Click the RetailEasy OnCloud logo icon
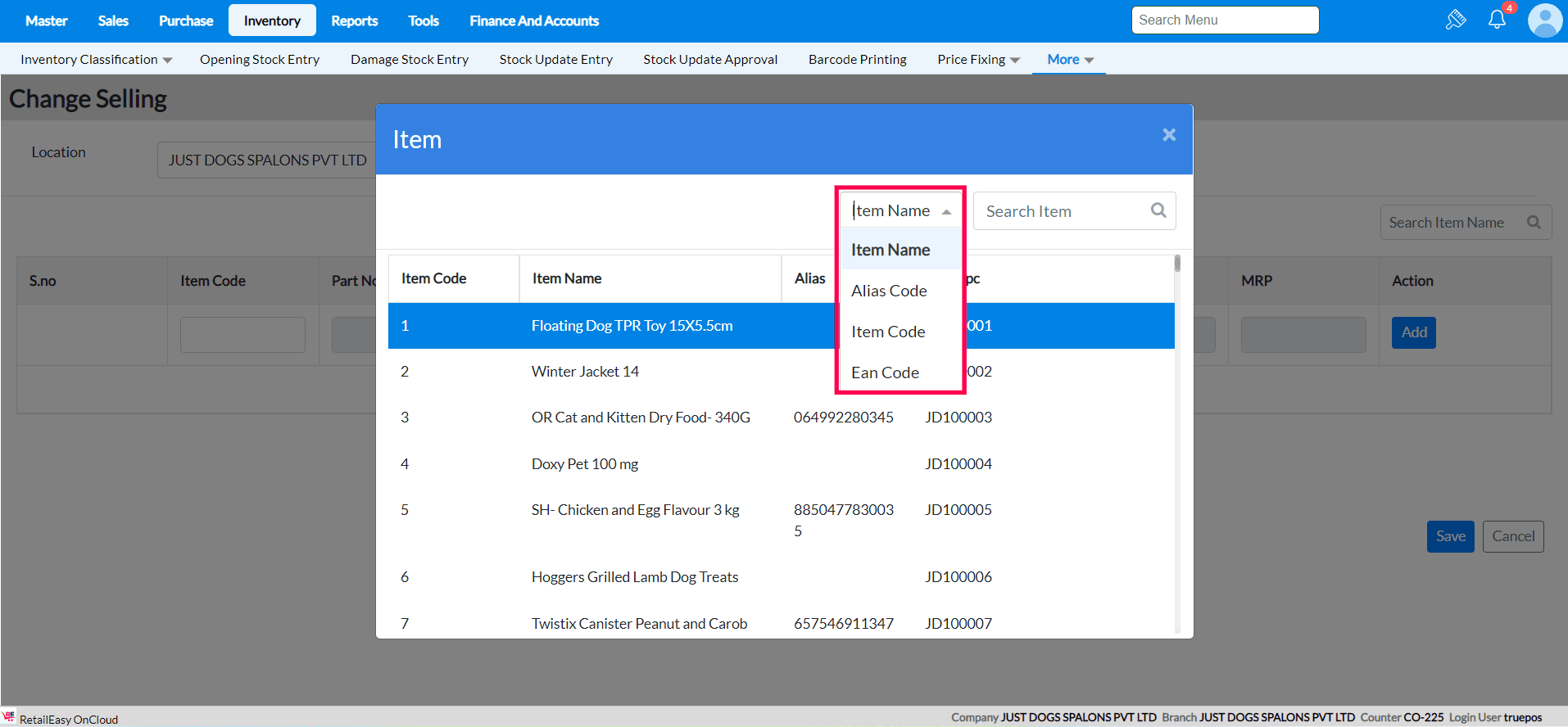1568x727 pixels. pyautogui.click(x=9, y=717)
